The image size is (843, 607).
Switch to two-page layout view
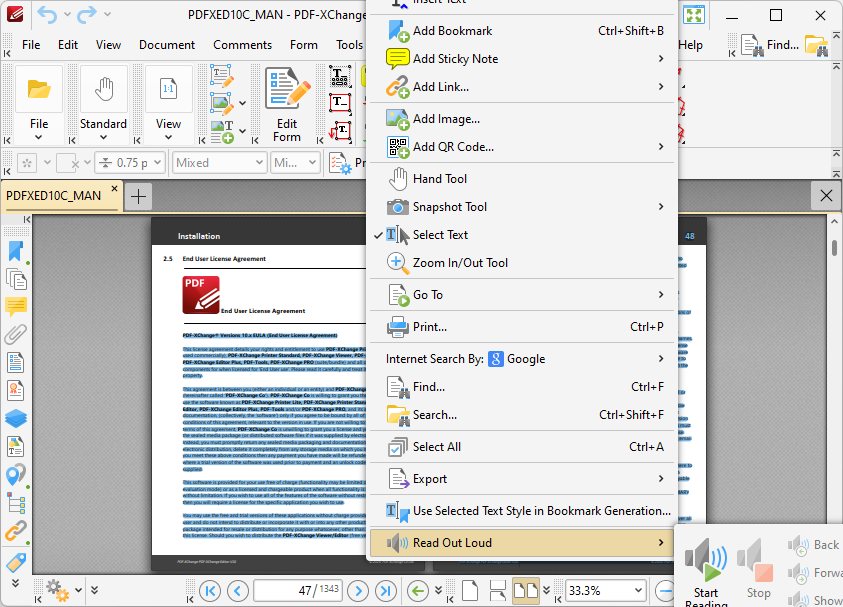coord(526,590)
